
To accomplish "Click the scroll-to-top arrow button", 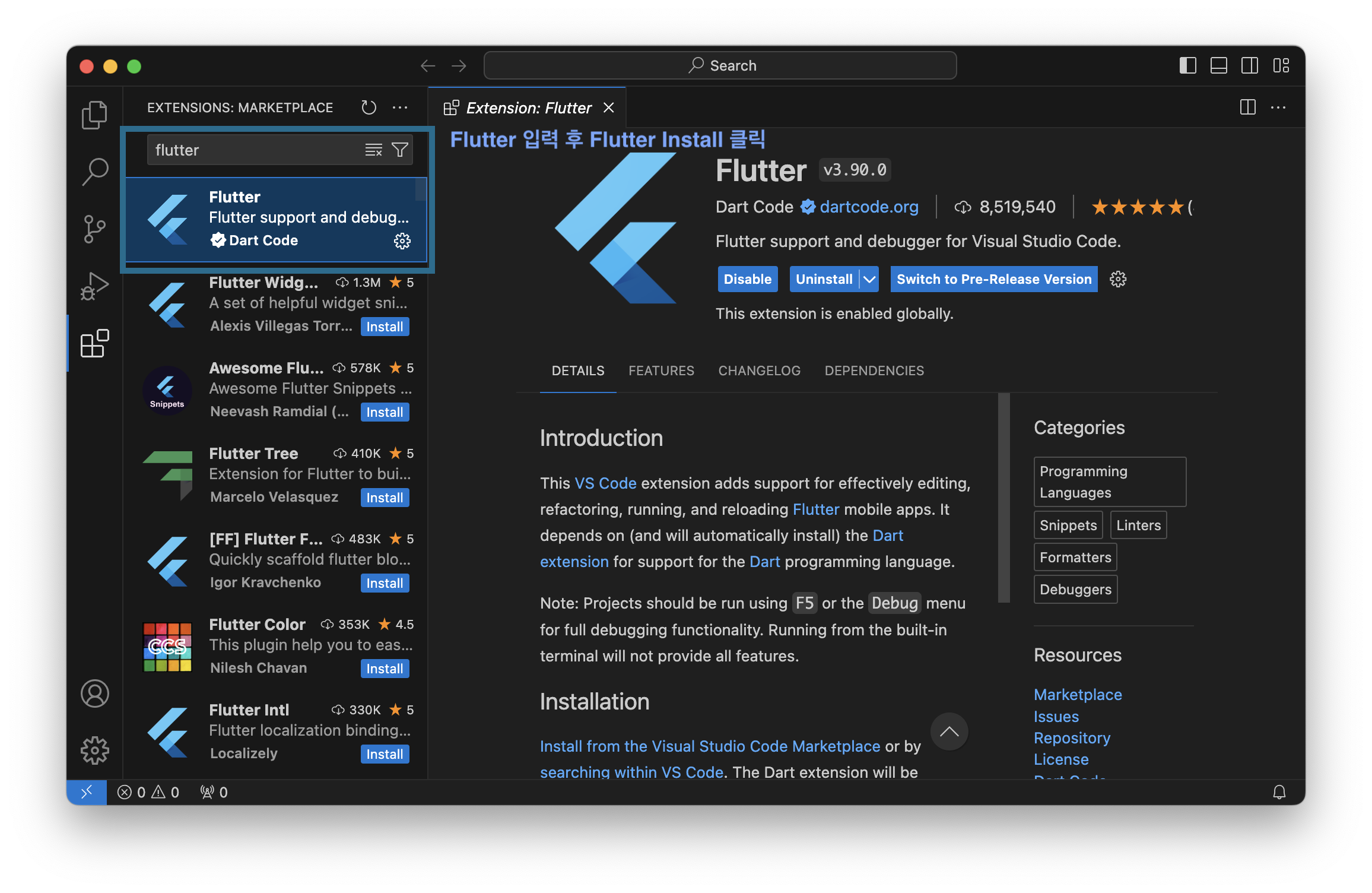I will point(949,731).
